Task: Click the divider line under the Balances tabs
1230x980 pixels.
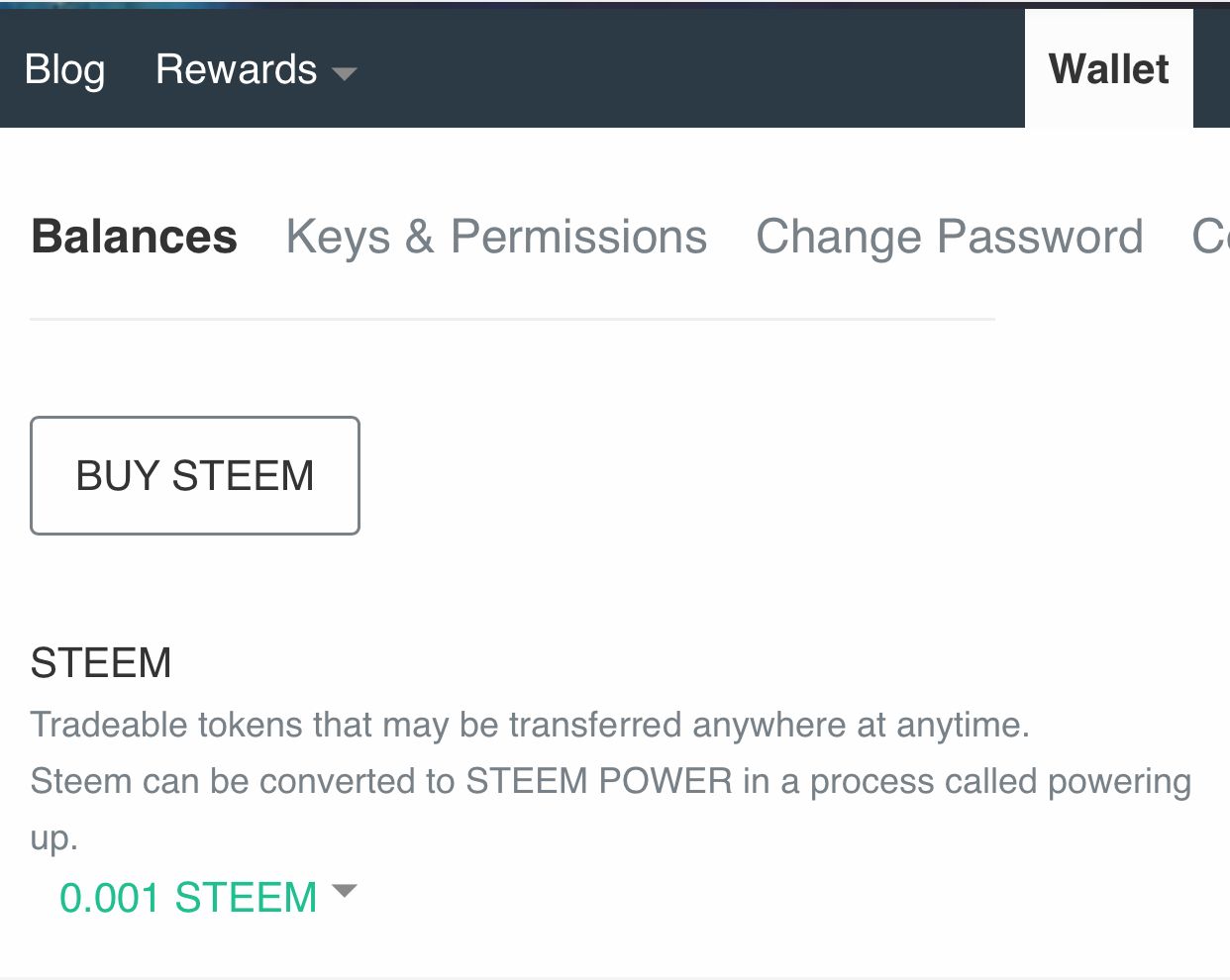Action: 512,320
